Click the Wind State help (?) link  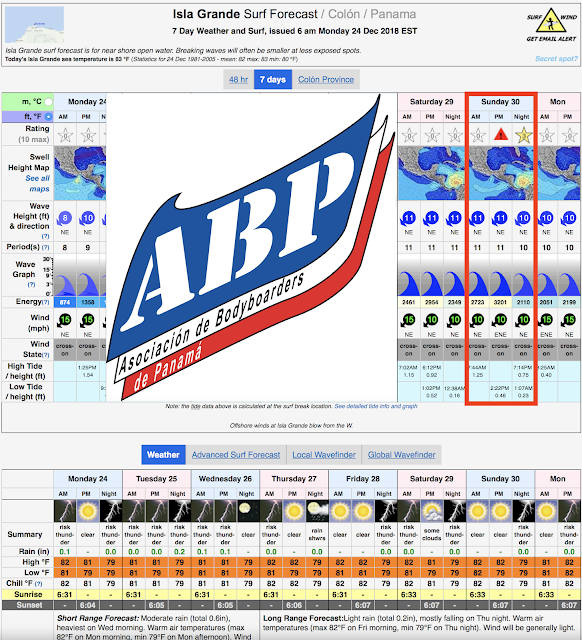(x=46, y=355)
